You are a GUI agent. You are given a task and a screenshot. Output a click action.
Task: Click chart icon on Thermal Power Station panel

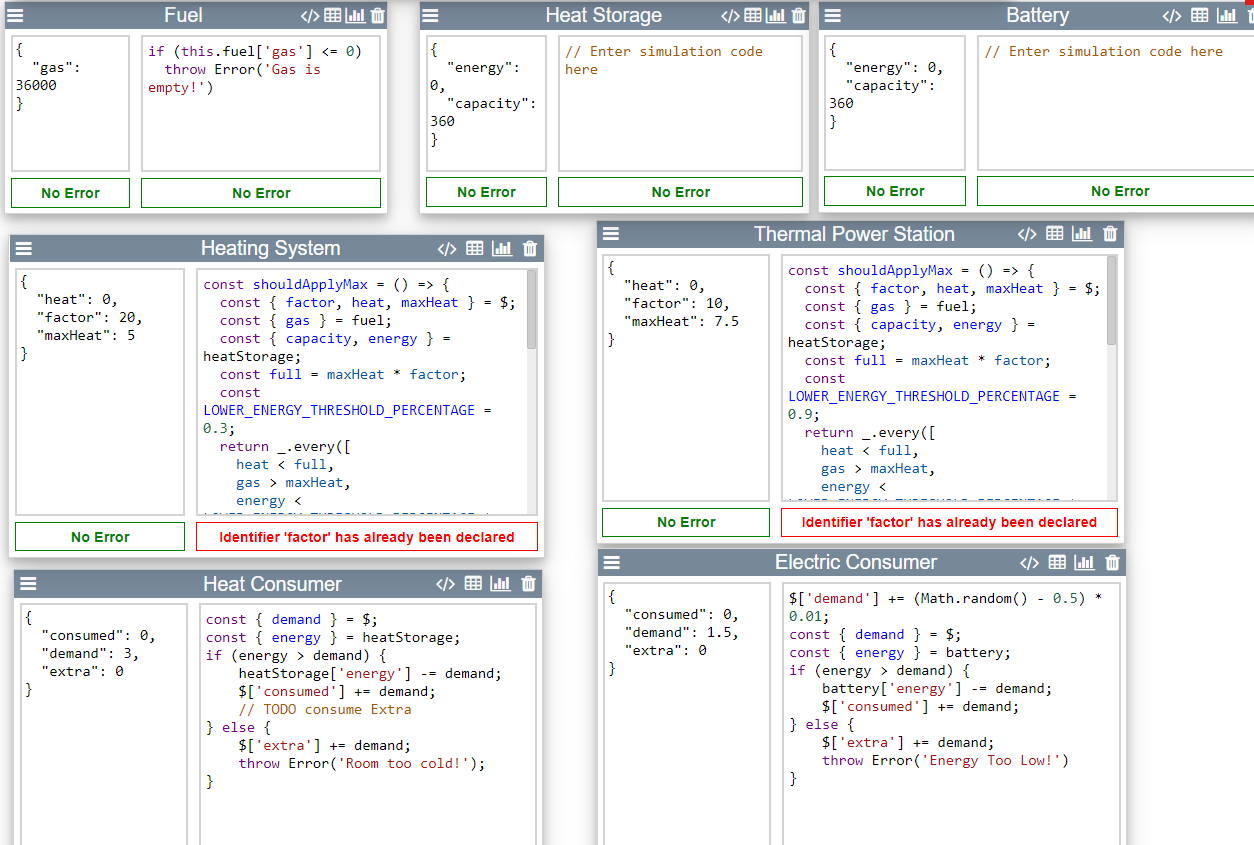(1082, 234)
